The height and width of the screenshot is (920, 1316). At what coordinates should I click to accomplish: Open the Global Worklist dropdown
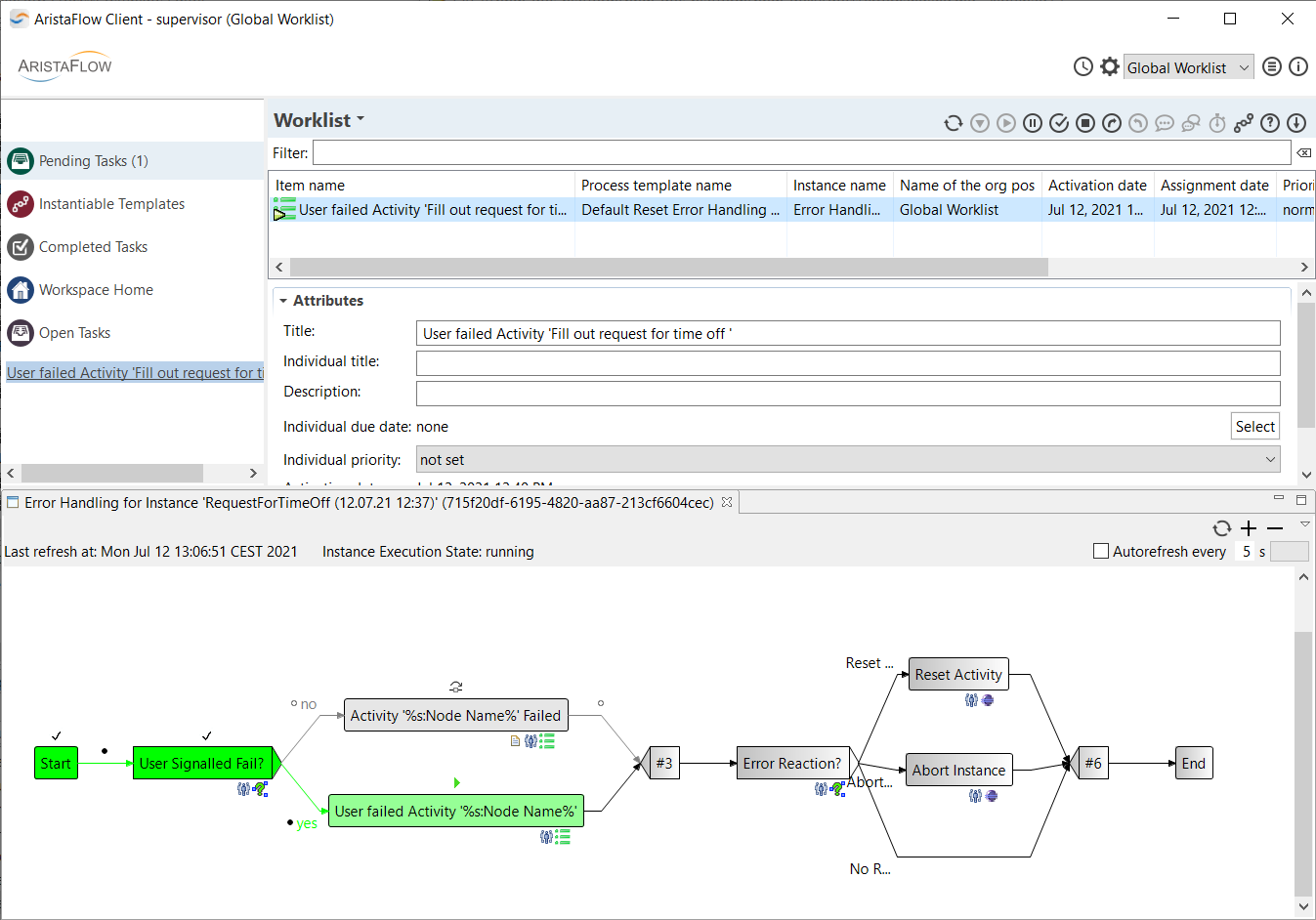pos(1189,67)
